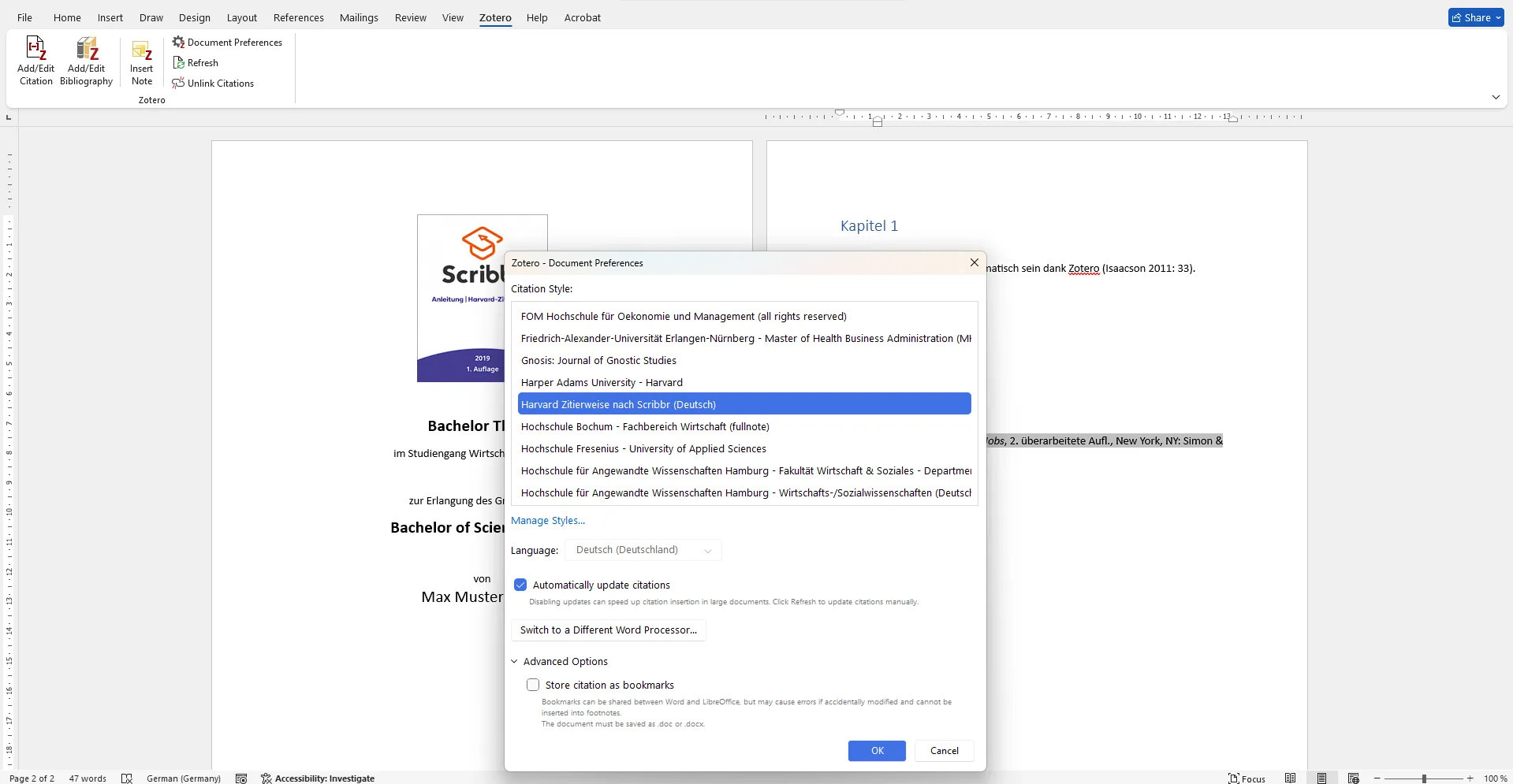This screenshot has height=784, width=1513.
Task: Click the spelling check status bar icon
Action: pos(127,778)
